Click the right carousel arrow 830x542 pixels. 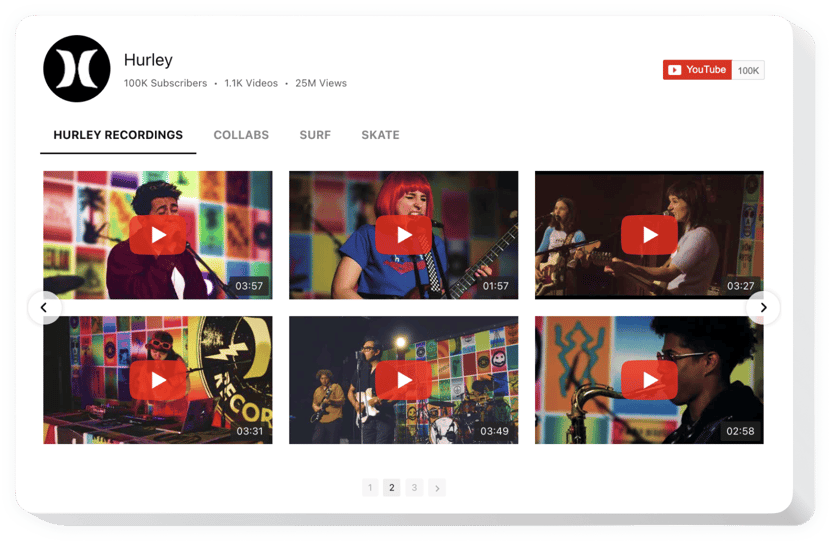[x=763, y=308]
